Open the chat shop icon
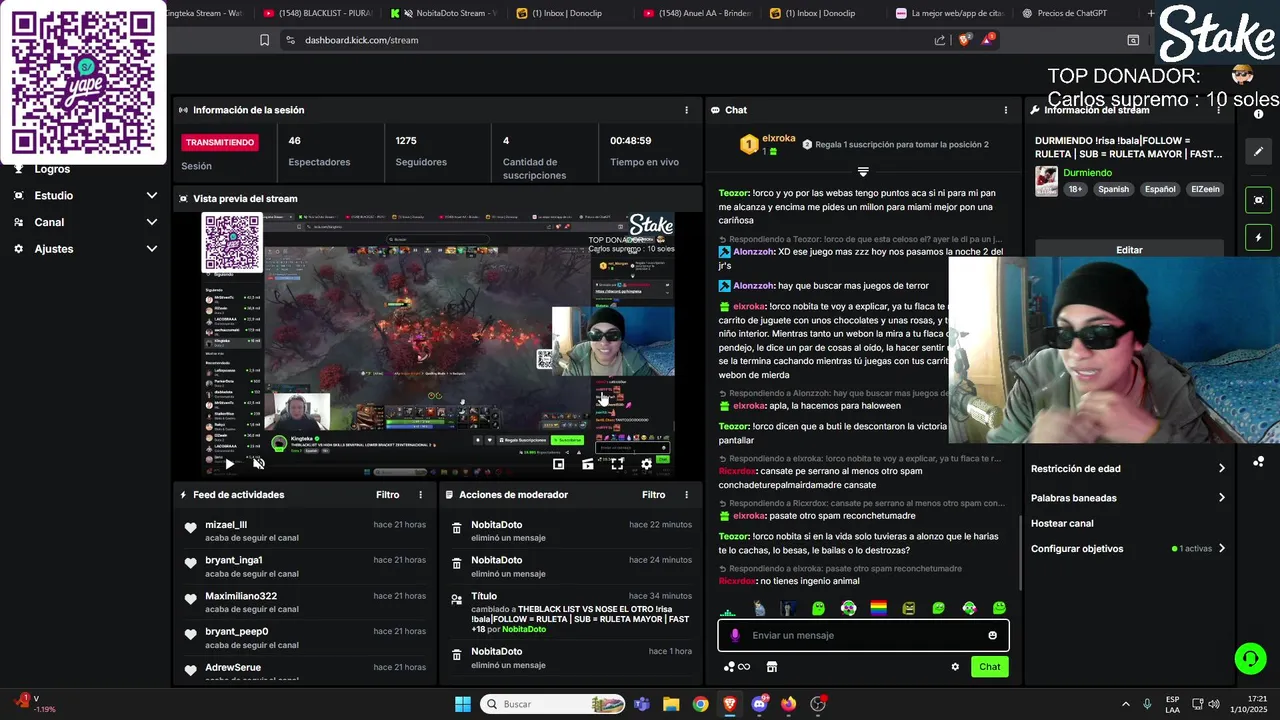 click(x=771, y=667)
